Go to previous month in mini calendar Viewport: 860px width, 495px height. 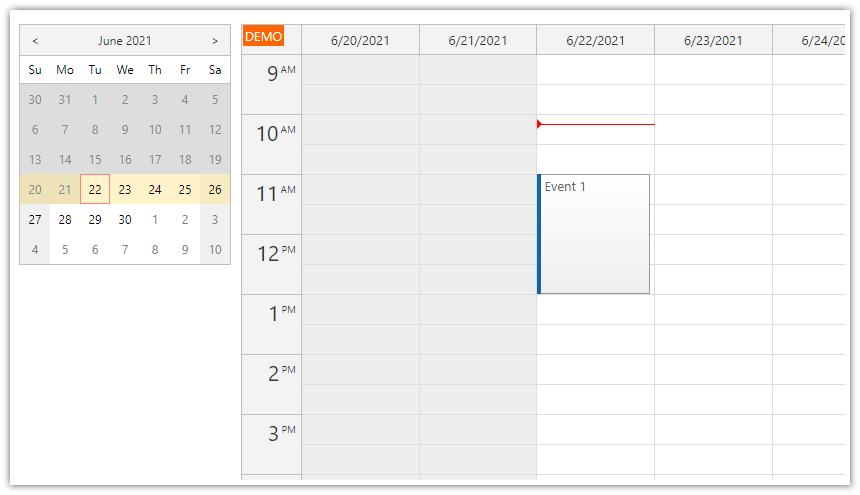pos(35,41)
